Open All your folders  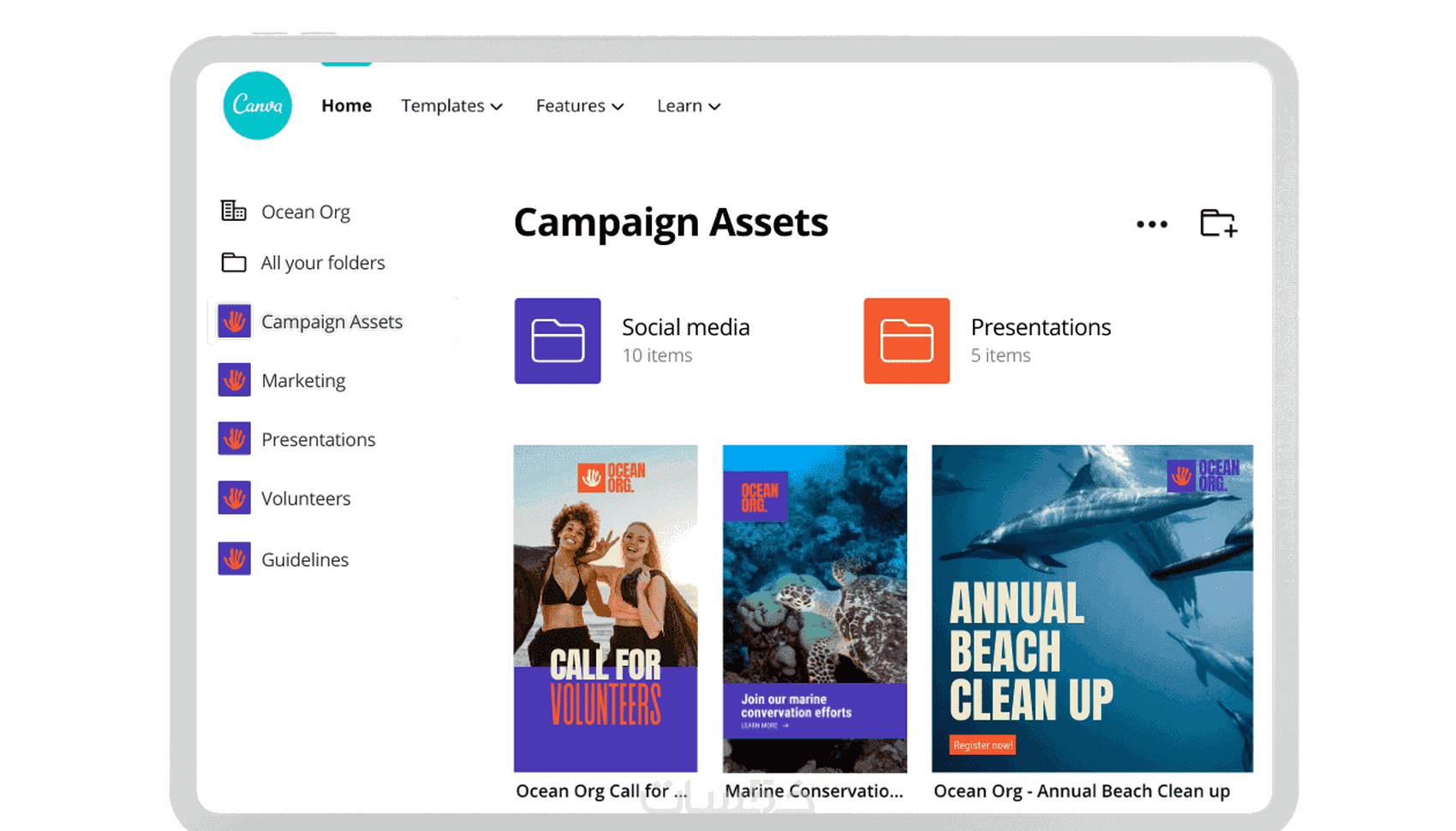tap(323, 263)
